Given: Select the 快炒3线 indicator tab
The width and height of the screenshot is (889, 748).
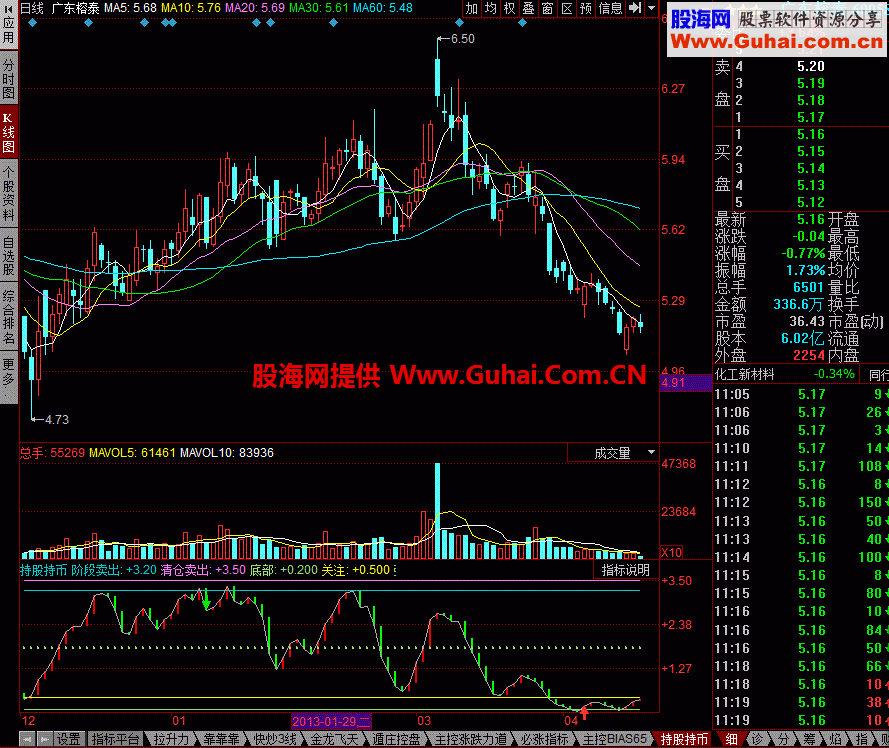Looking at the screenshot, I should (x=275, y=739).
